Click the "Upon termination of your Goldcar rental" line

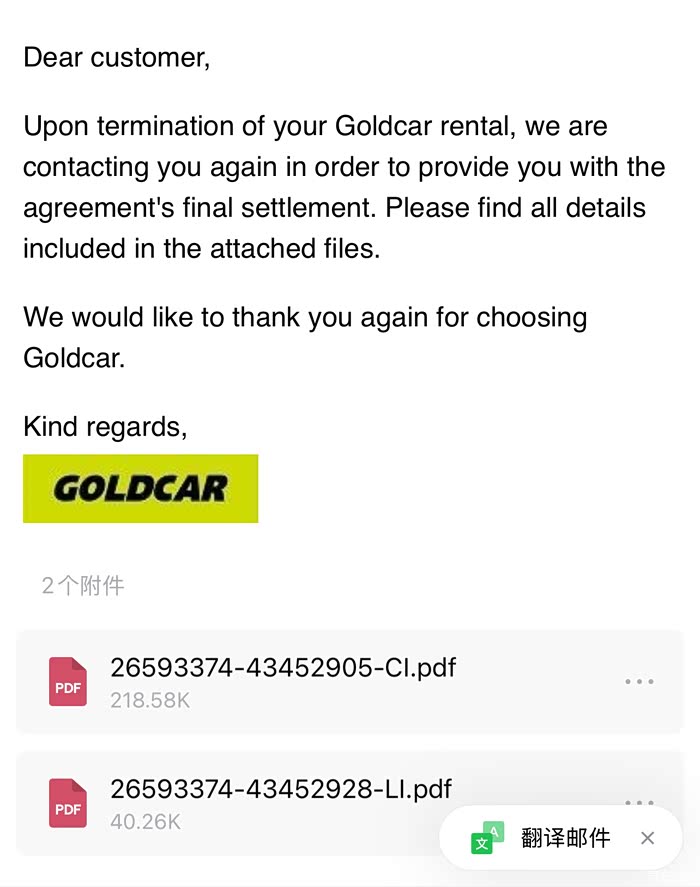click(315, 127)
